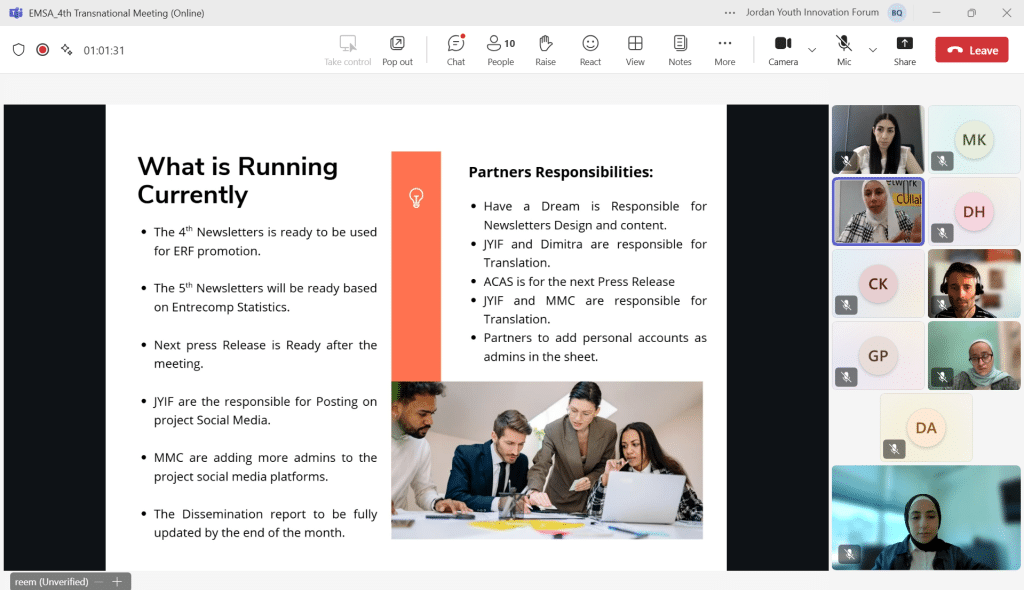Click Take control of presentation

pos(347,50)
